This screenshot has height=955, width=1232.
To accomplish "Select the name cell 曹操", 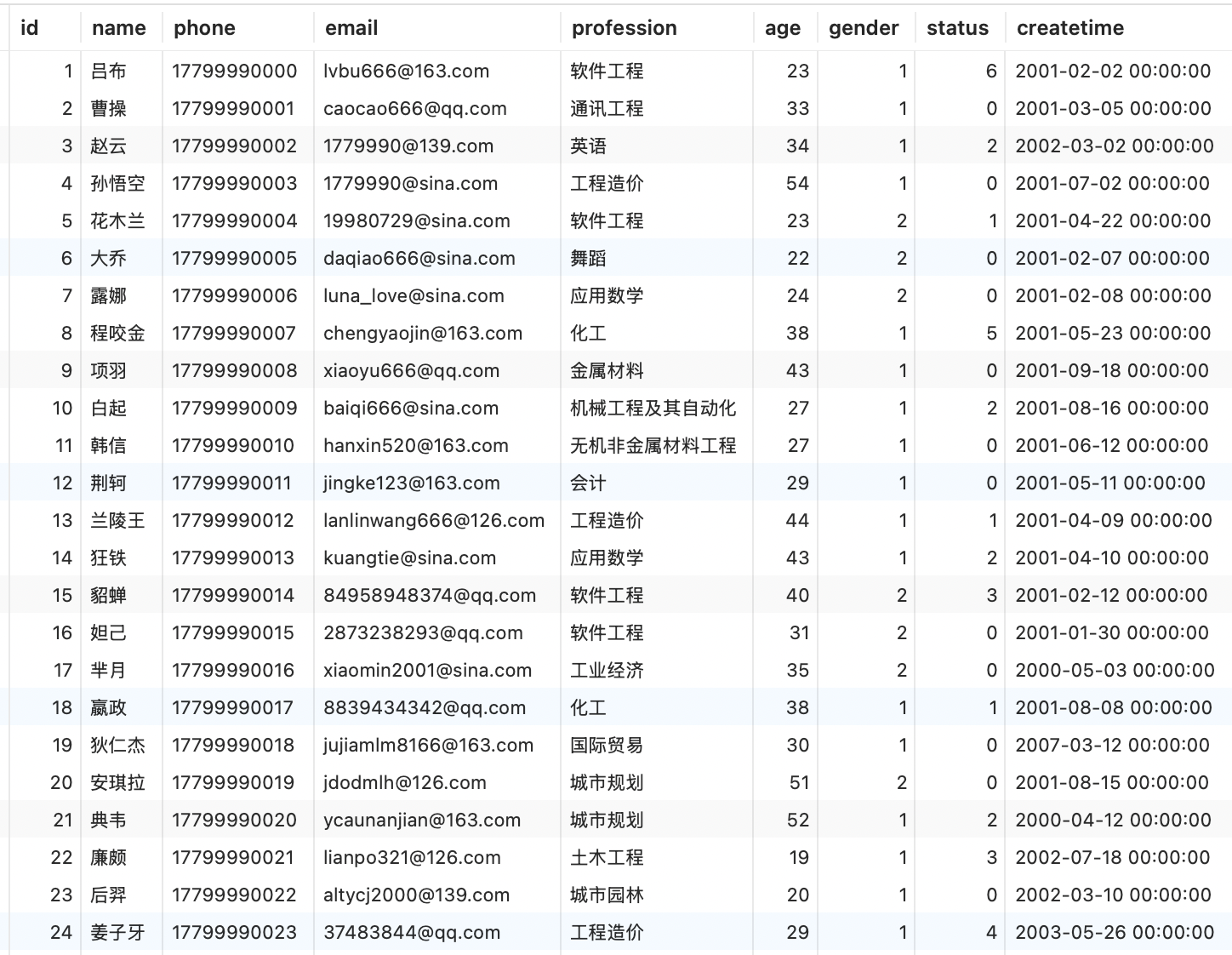I will coord(108,109).
